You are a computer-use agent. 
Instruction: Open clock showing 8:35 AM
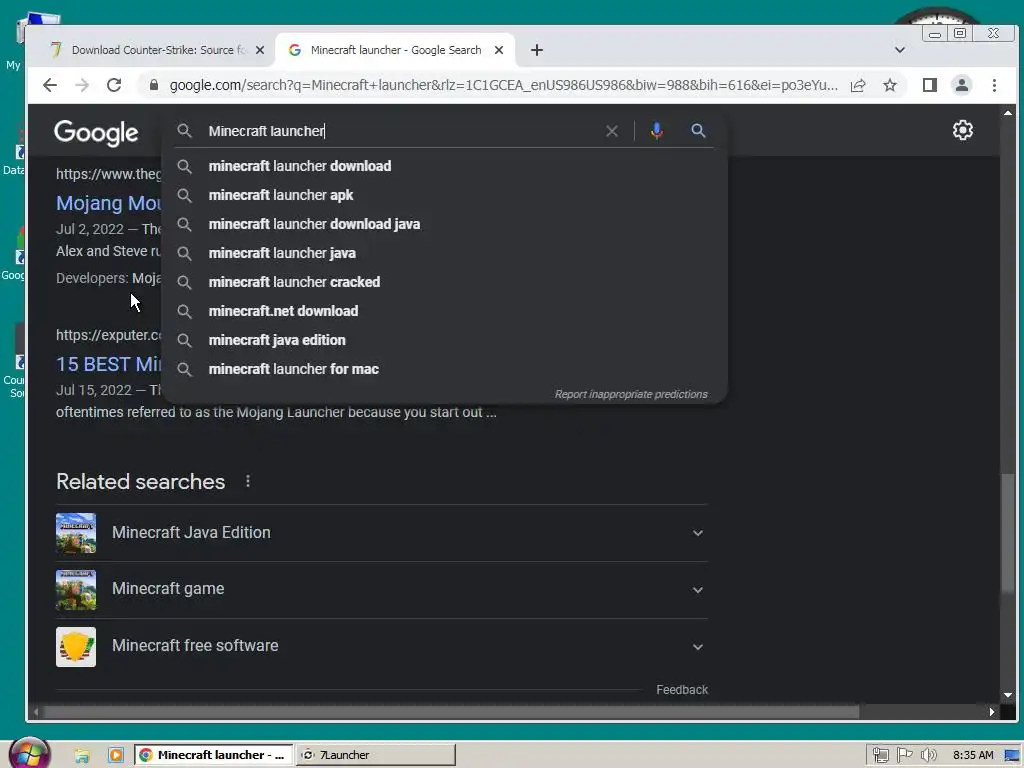(x=973, y=756)
